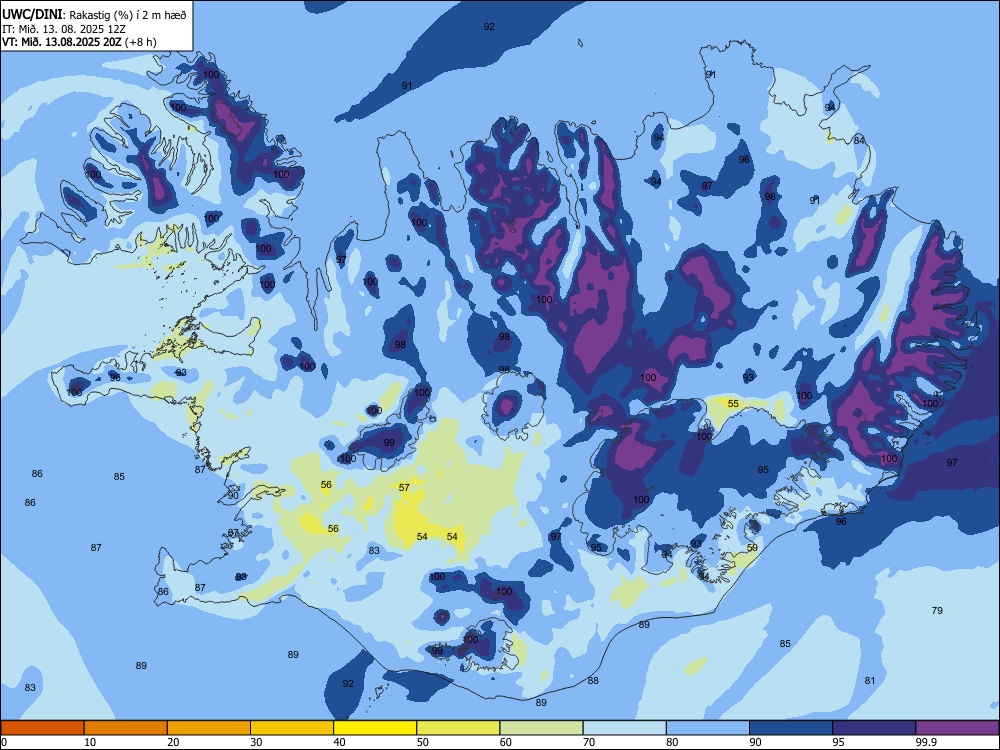Image resolution: width=1000 pixels, height=750 pixels.
Task: Choose the golden 30–40 legend swatch
Action: [x=292, y=728]
